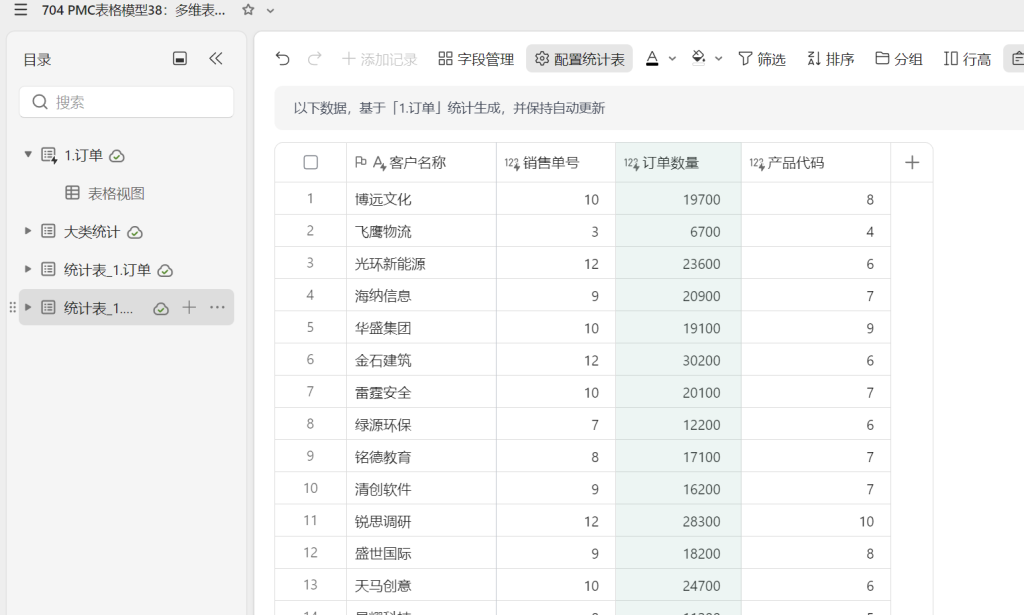Select the 1.订单 table
The height and width of the screenshot is (615, 1024).
coord(83,155)
